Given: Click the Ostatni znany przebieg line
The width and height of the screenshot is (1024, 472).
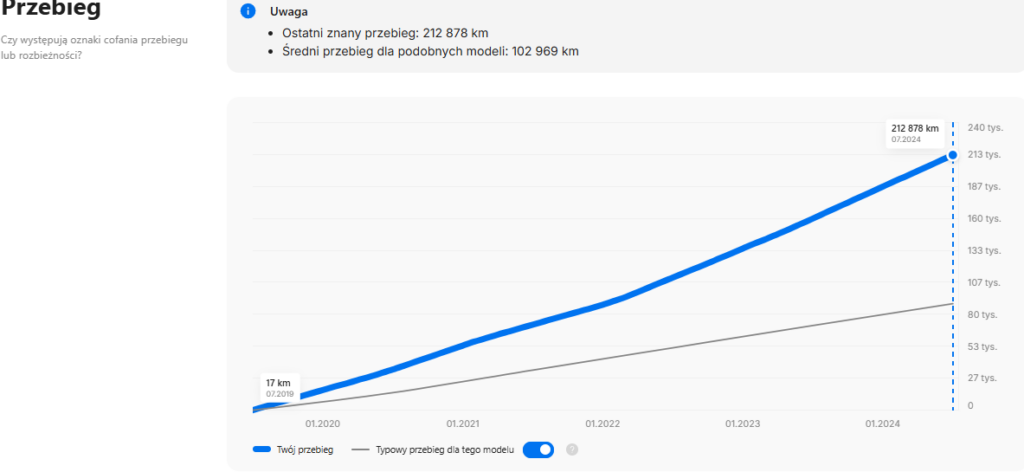Looking at the screenshot, I should tap(385, 33).
